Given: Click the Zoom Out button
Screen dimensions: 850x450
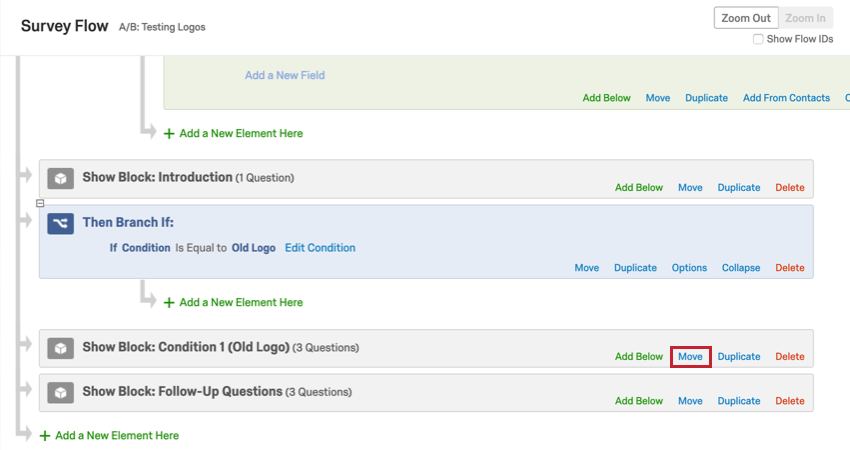Looking at the screenshot, I should pyautogui.click(x=746, y=18).
